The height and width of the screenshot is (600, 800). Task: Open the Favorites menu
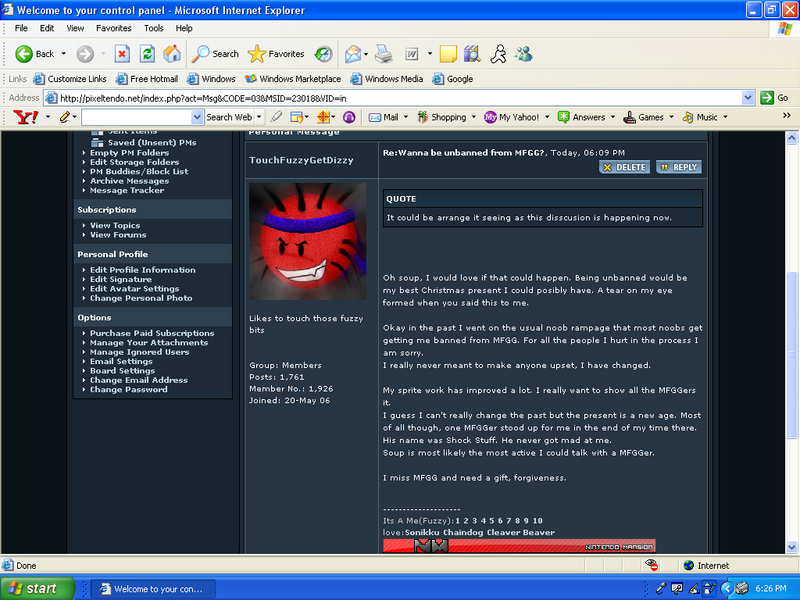point(113,28)
